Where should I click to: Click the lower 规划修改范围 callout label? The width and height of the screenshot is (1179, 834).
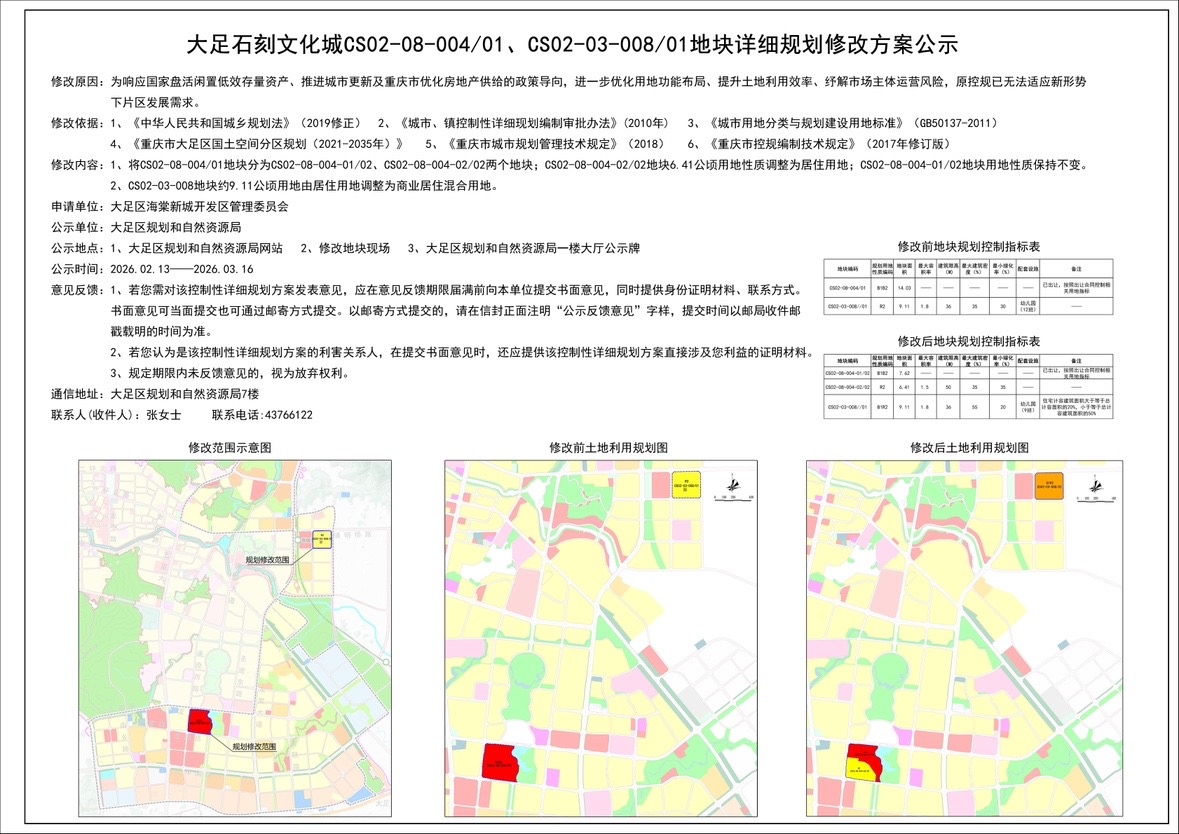point(254,746)
